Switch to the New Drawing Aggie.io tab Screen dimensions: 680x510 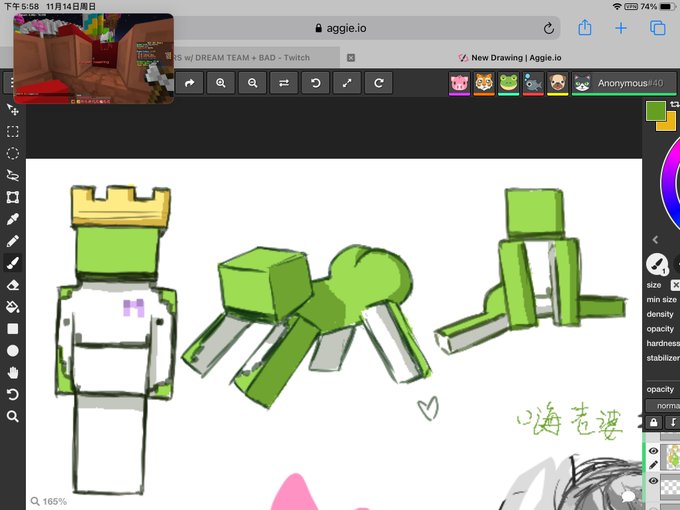click(x=510, y=58)
